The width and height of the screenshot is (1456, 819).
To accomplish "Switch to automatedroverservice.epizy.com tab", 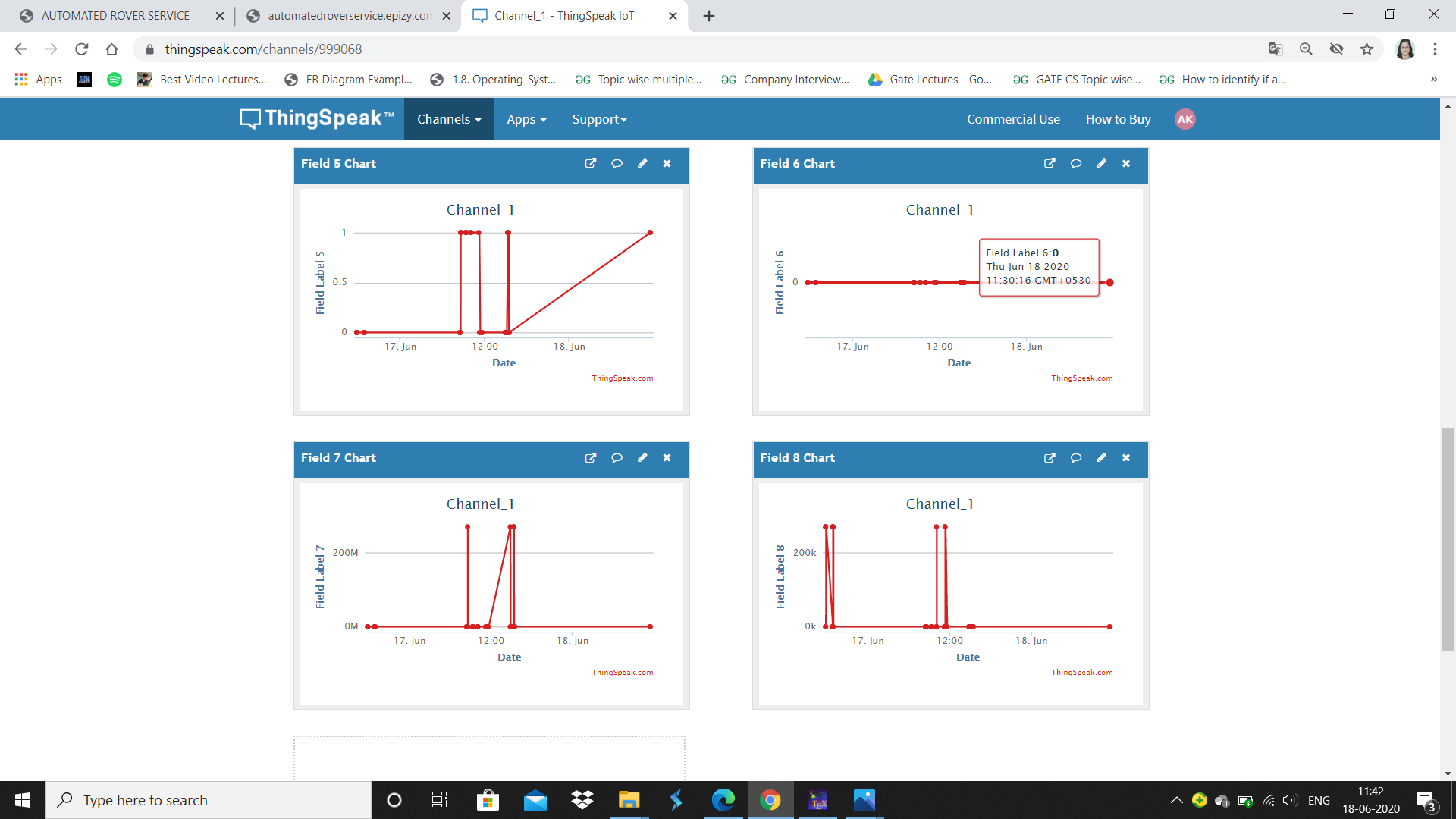I will [349, 16].
